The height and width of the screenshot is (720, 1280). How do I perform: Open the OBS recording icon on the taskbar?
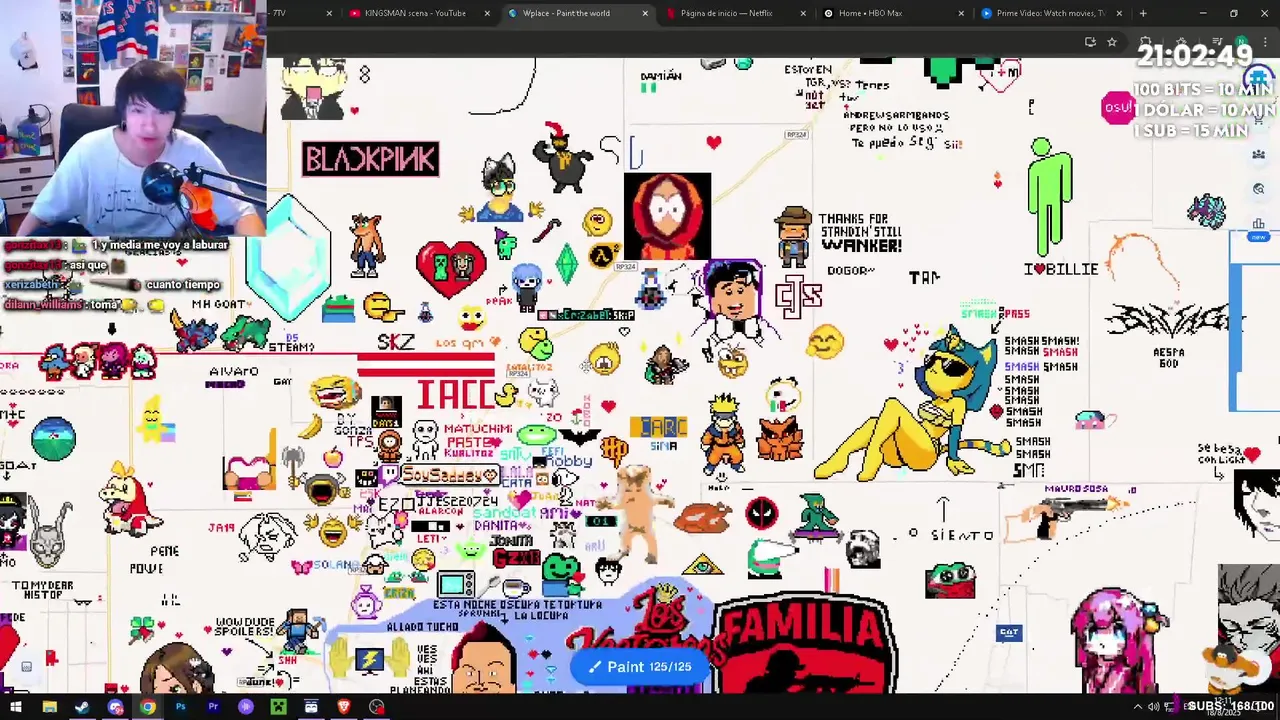376,707
